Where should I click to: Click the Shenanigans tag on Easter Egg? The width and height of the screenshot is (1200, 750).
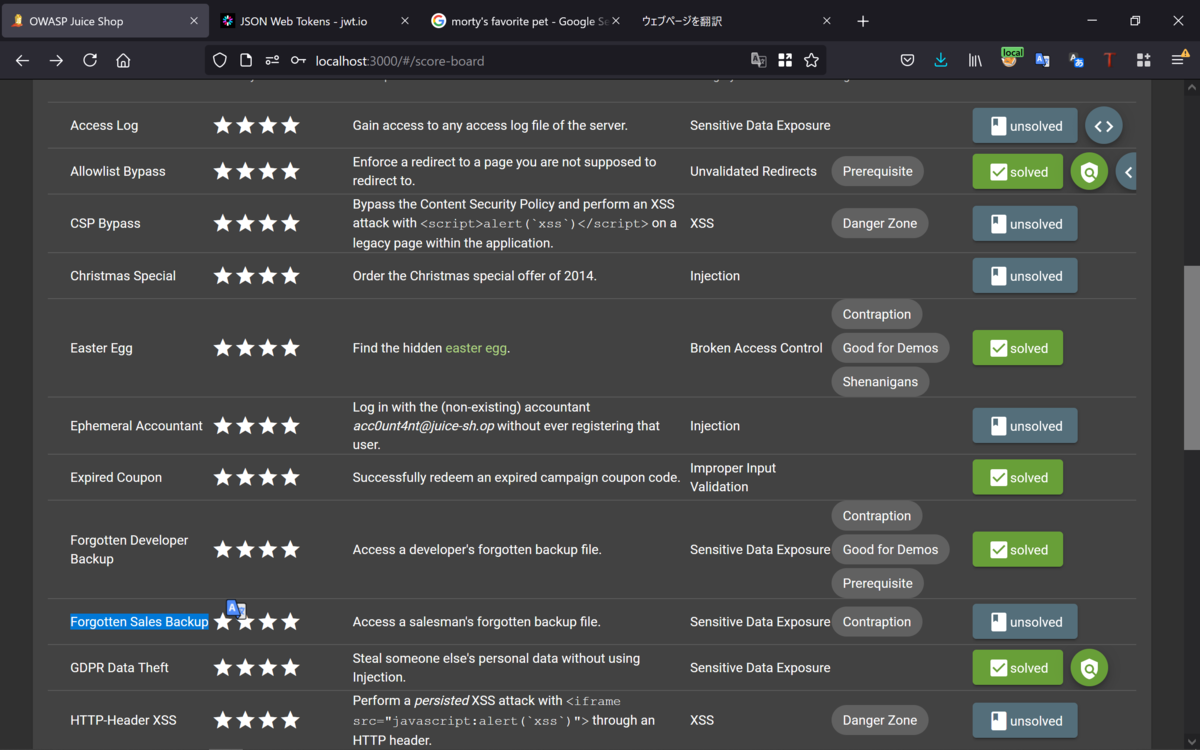[880, 382]
